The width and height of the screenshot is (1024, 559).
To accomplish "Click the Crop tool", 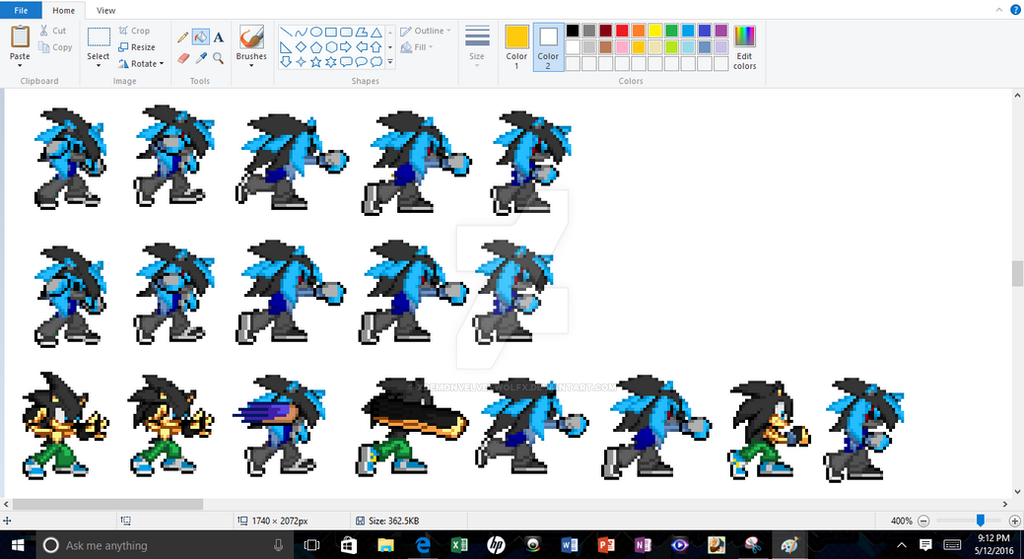I will point(135,31).
